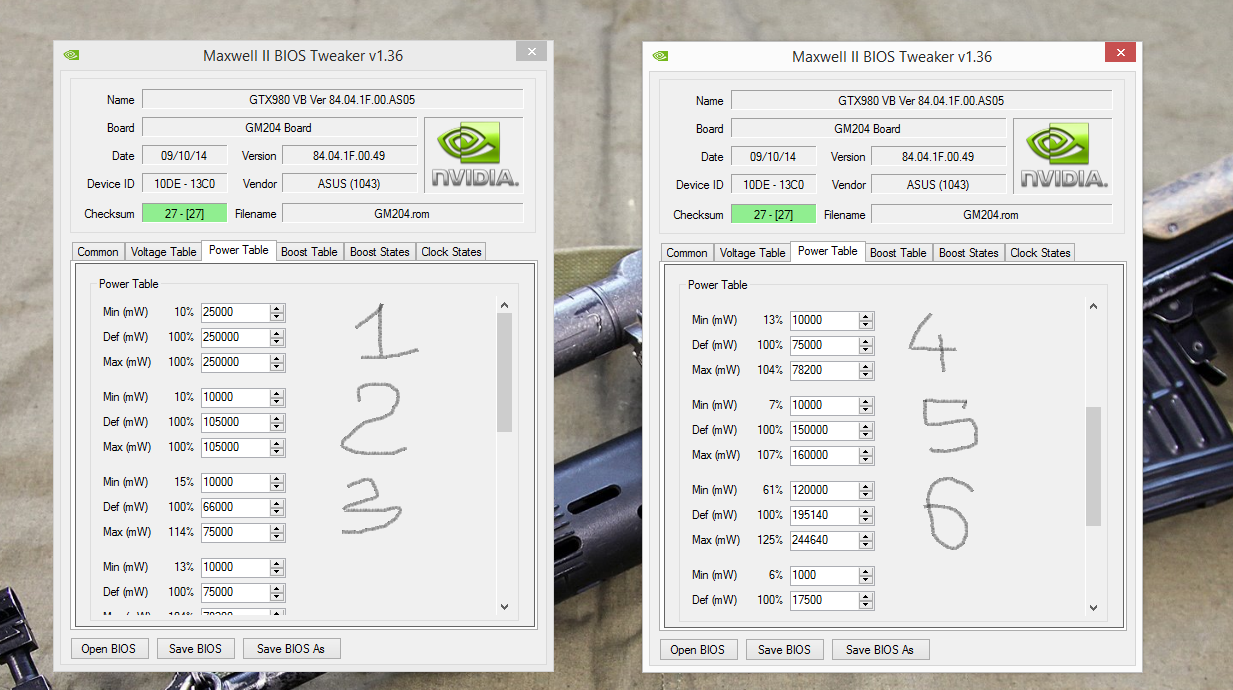Click Save BIOS As in the right window

coord(880,649)
